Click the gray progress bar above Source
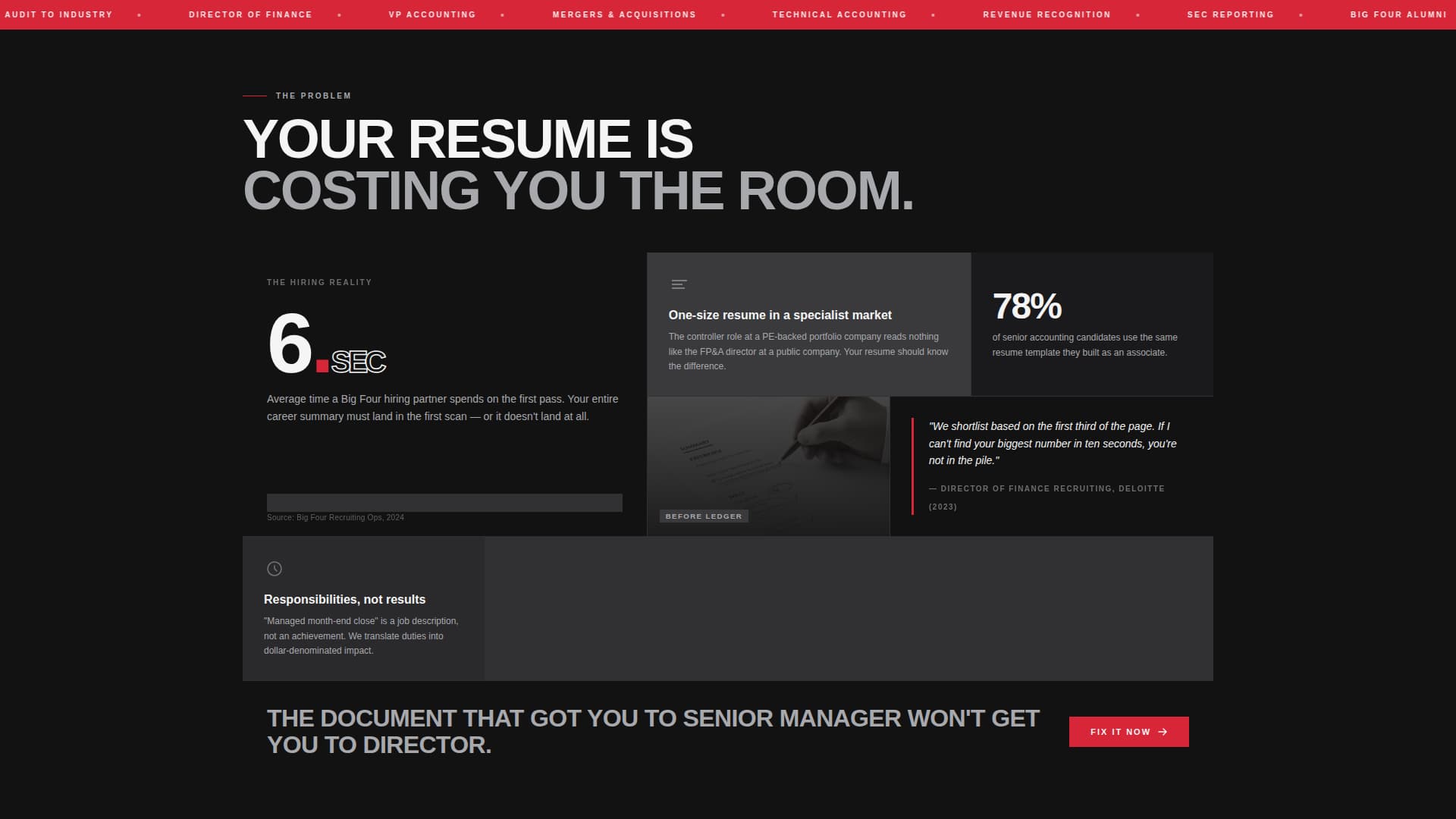 click(x=444, y=503)
